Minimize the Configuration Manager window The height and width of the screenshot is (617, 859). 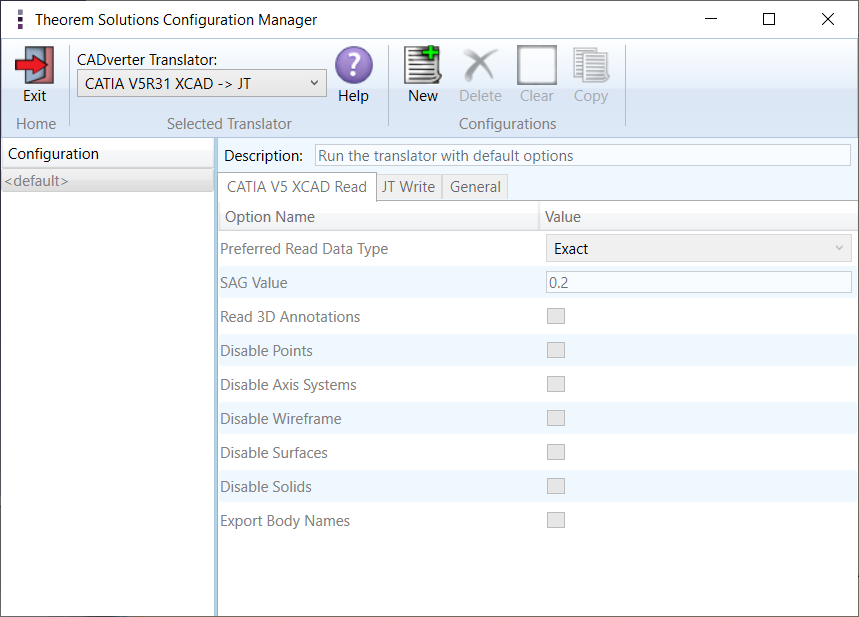pos(711,19)
